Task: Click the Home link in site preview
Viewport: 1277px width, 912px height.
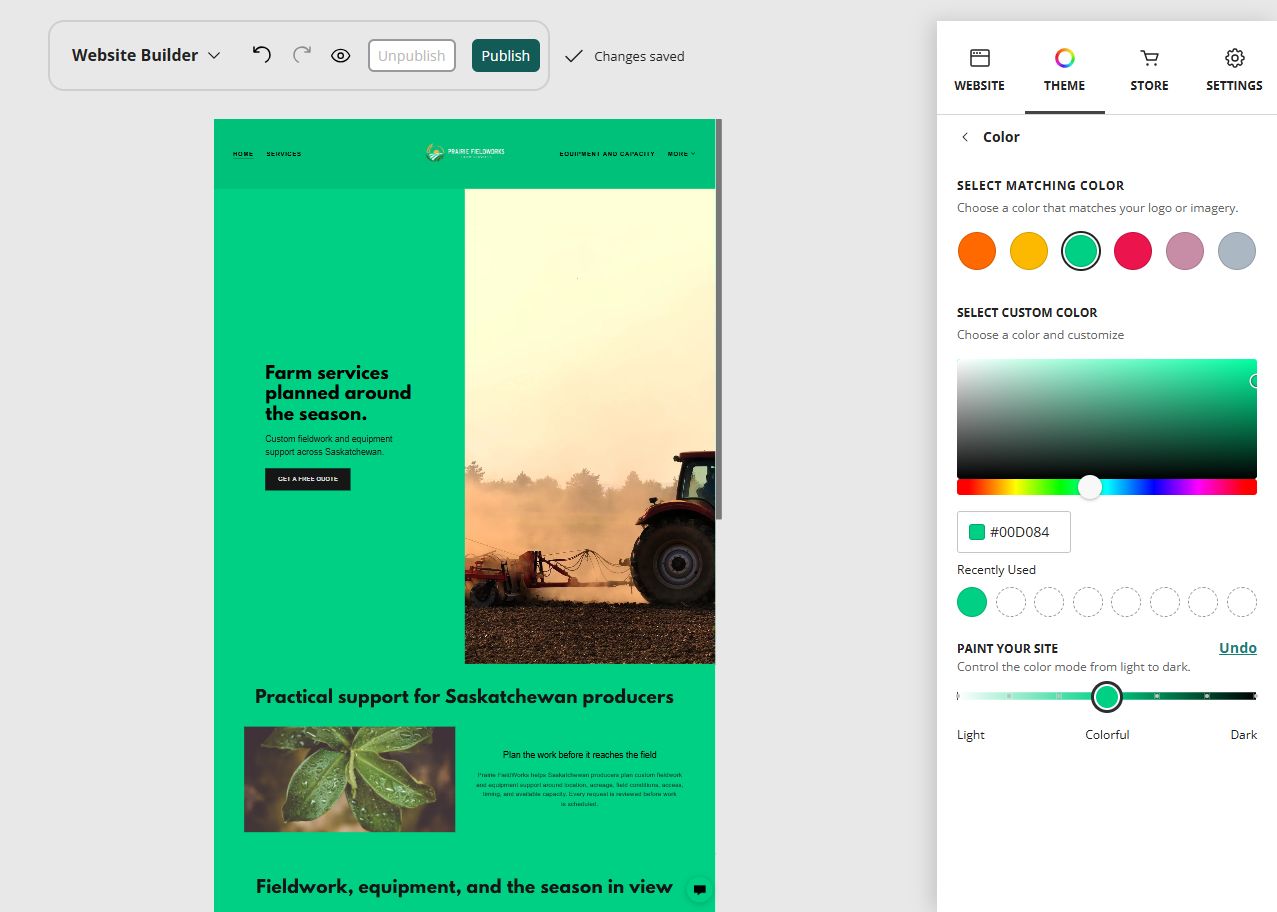Action: click(x=243, y=154)
